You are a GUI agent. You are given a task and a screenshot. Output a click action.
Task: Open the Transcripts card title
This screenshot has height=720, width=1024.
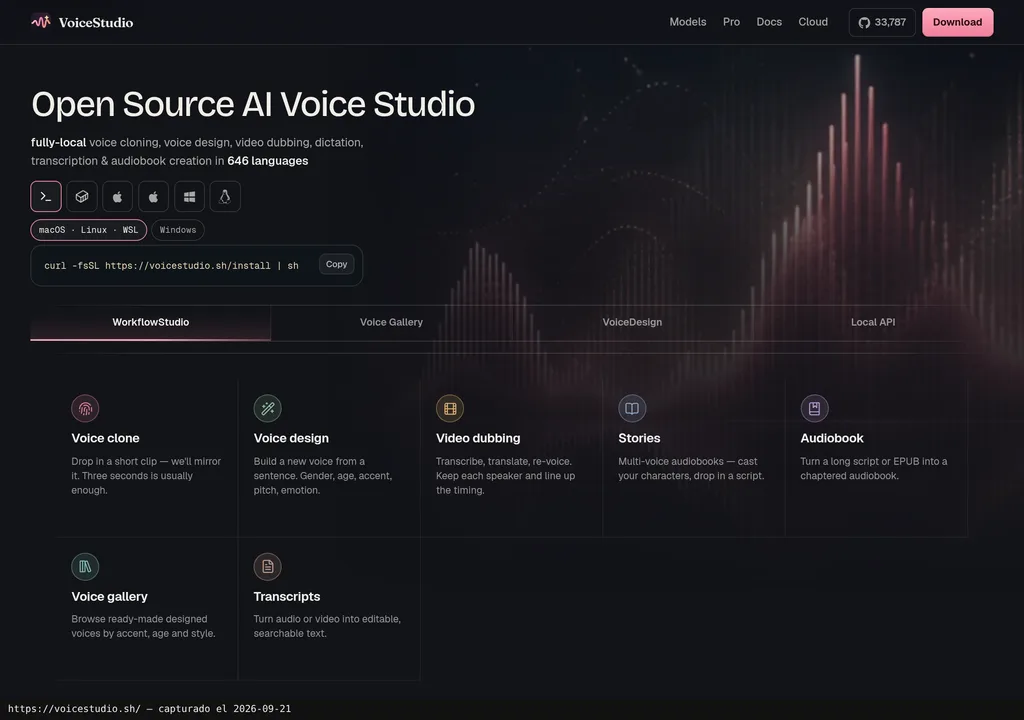287,597
